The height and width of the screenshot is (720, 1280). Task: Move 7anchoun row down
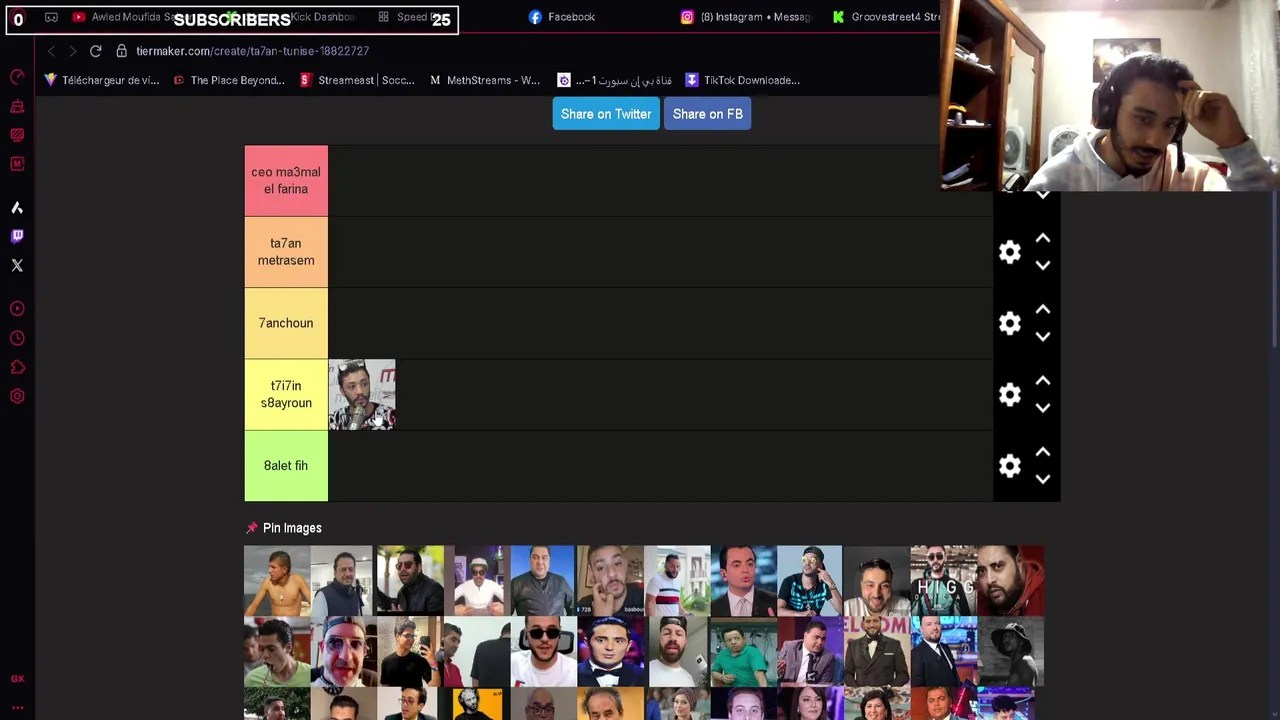pyautogui.click(x=1043, y=337)
